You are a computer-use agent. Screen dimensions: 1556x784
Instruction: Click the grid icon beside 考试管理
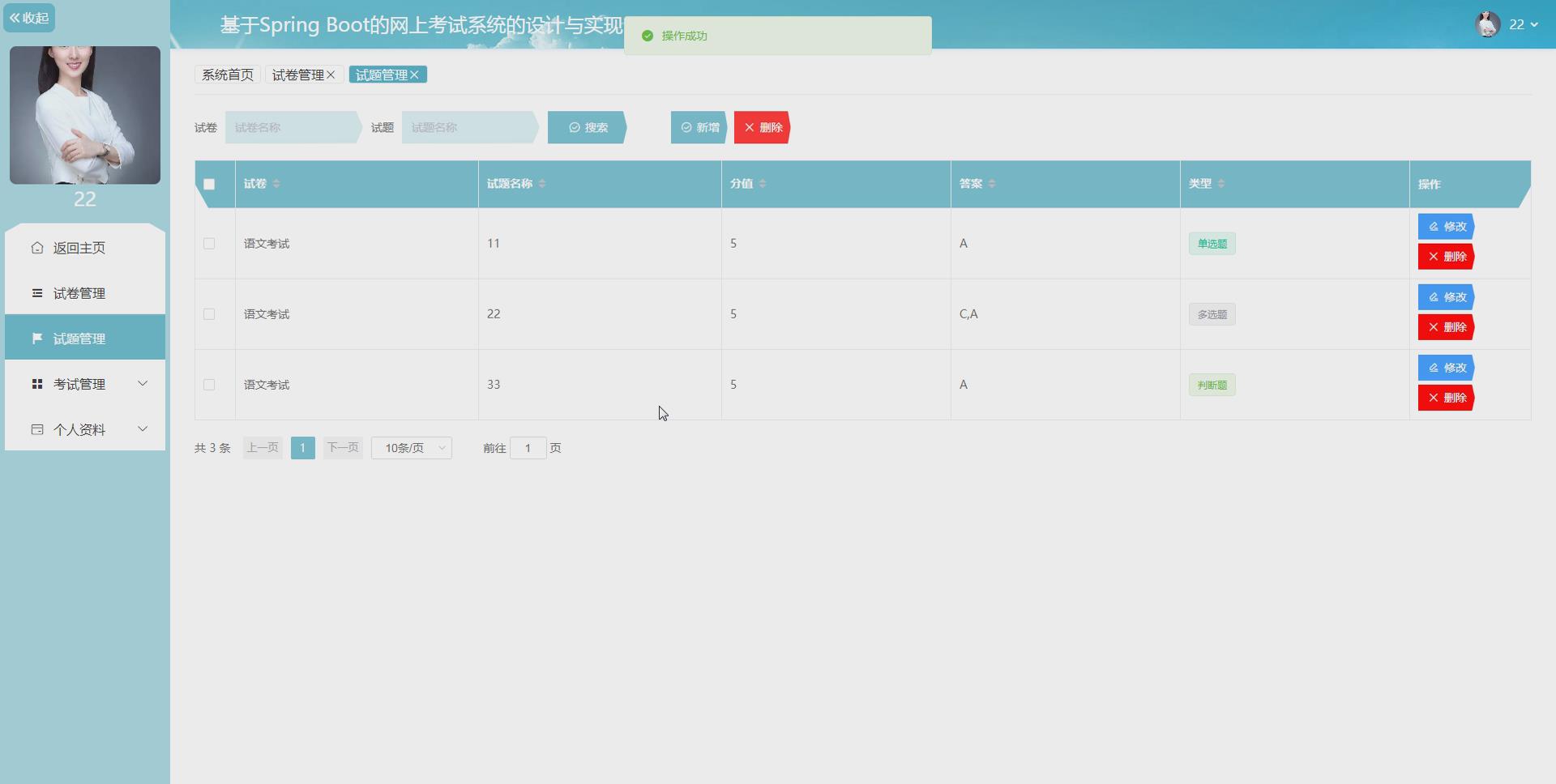pos(37,384)
